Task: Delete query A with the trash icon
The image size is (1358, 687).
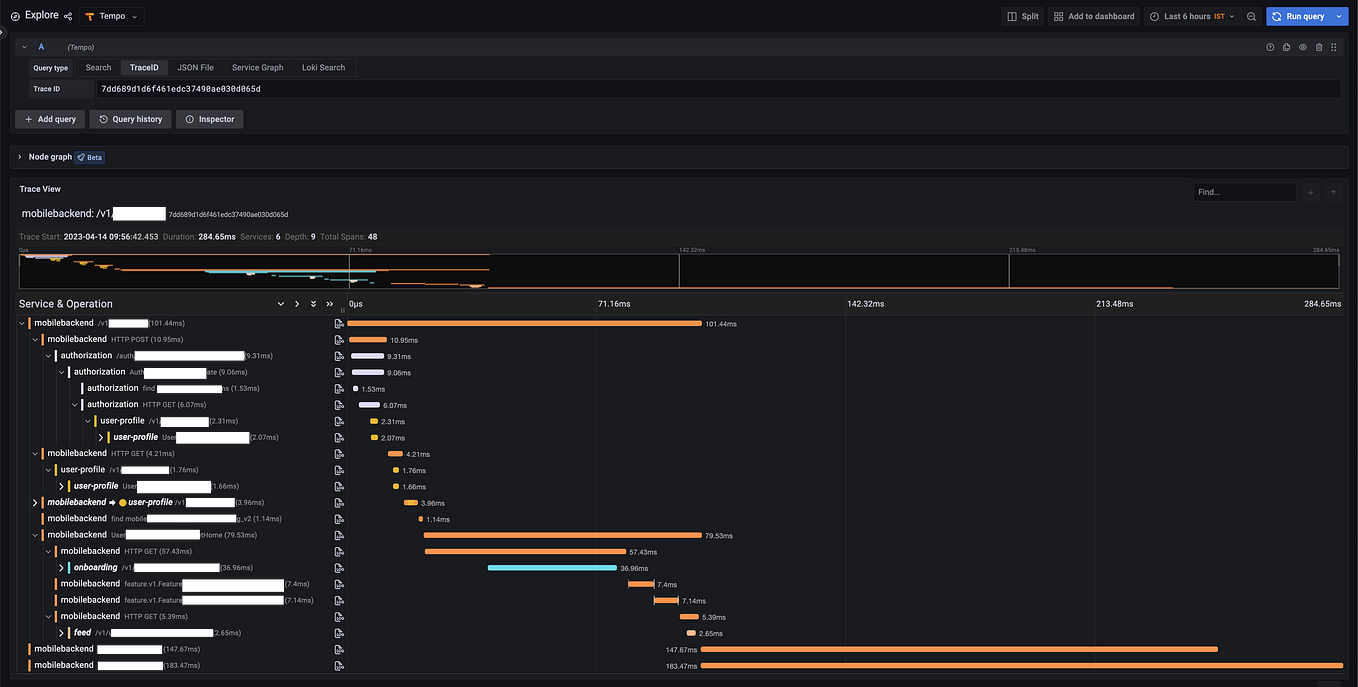Action: coord(1318,46)
